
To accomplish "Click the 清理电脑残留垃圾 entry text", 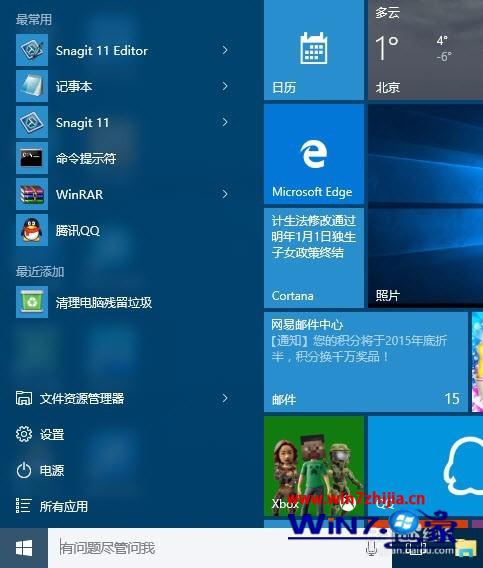I will pyautogui.click(x=104, y=302).
